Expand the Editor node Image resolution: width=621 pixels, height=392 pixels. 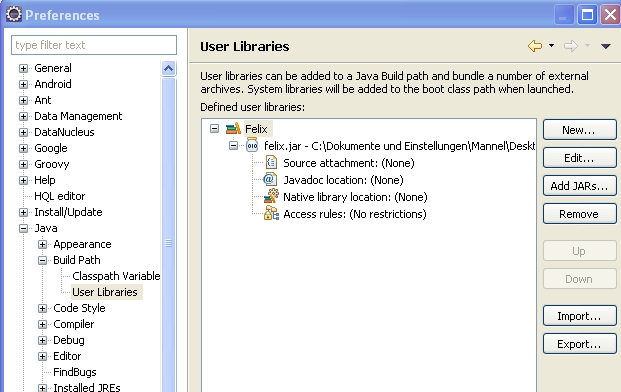point(42,356)
